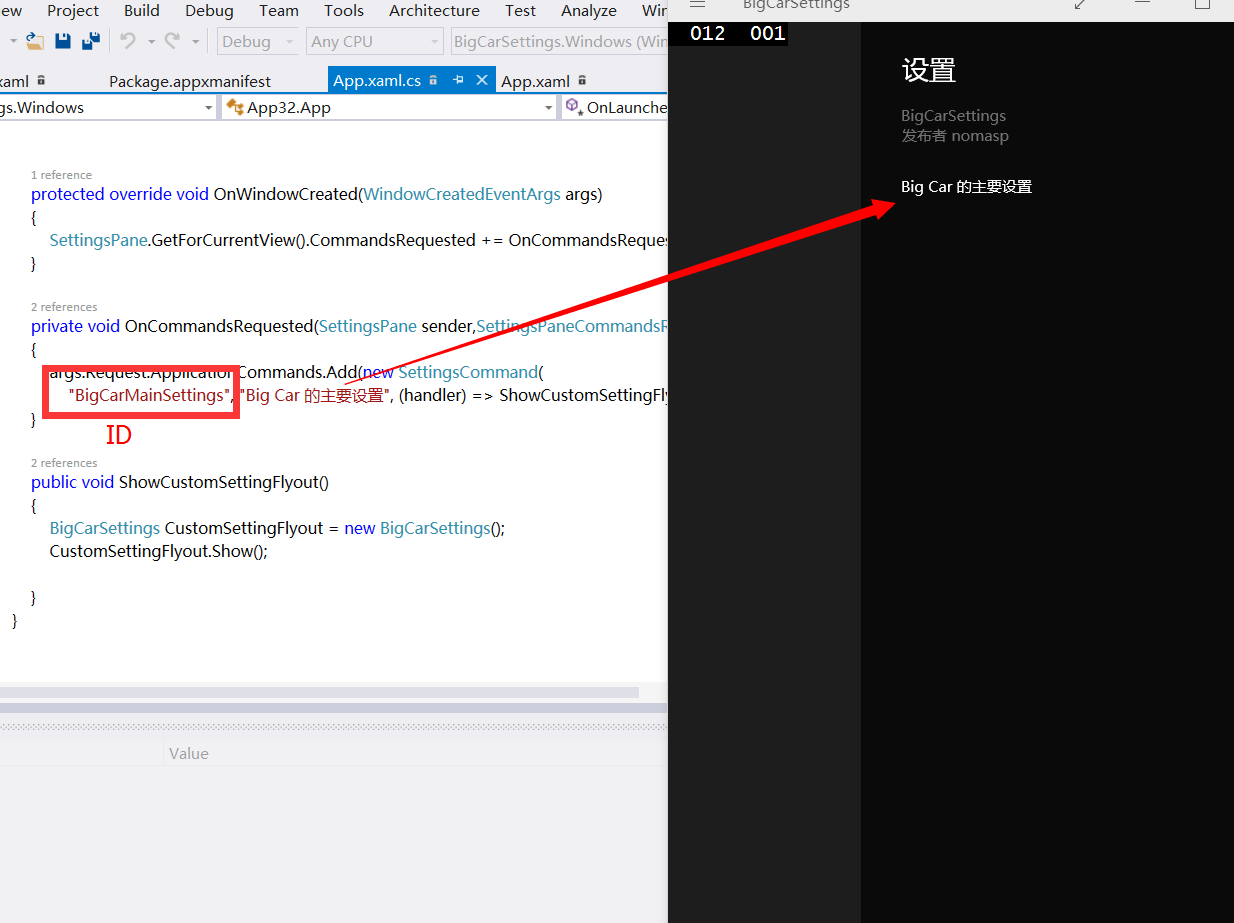Click the Redo arrow icon

(x=172, y=42)
